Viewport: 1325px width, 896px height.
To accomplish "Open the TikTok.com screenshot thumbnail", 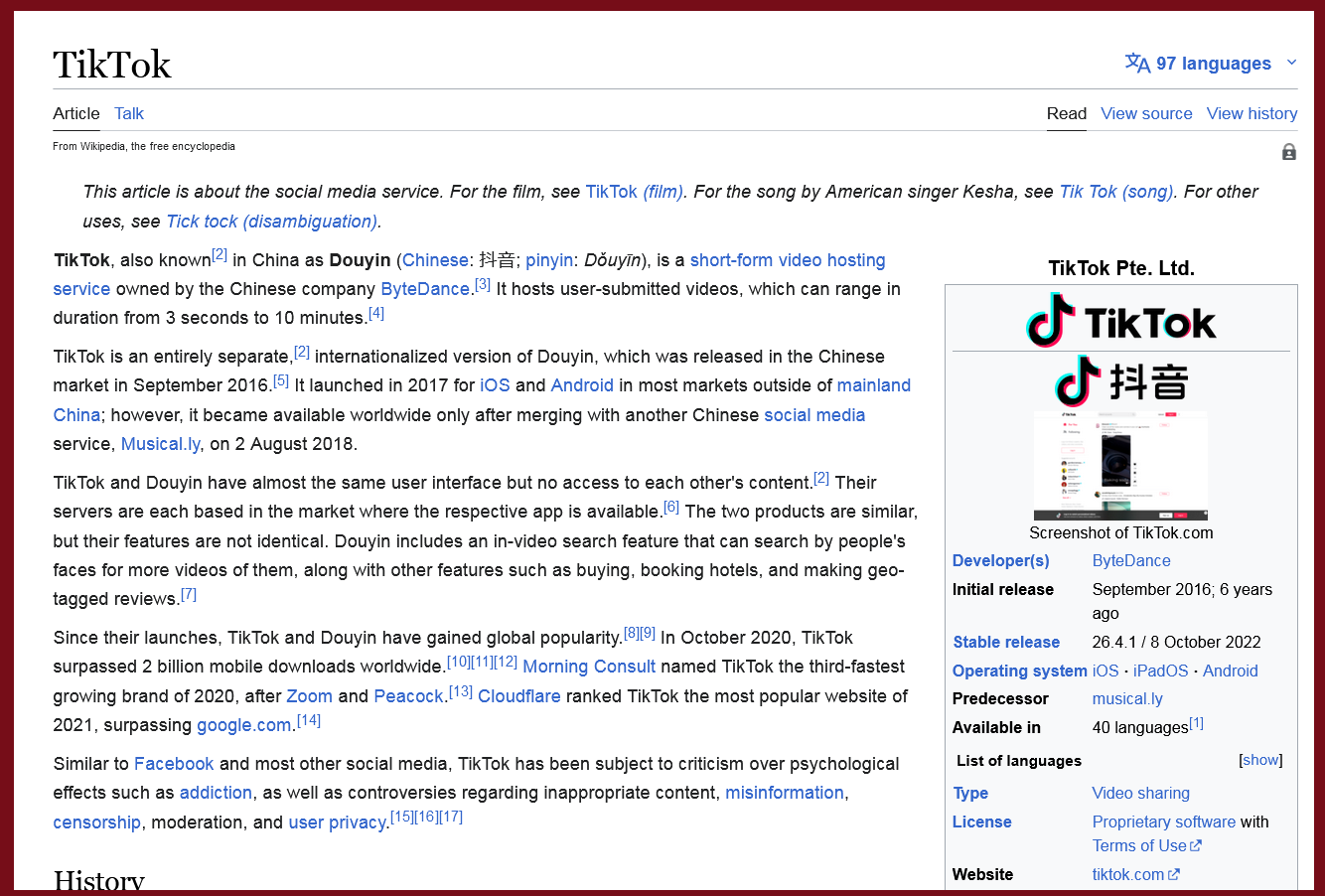I will point(1120,466).
